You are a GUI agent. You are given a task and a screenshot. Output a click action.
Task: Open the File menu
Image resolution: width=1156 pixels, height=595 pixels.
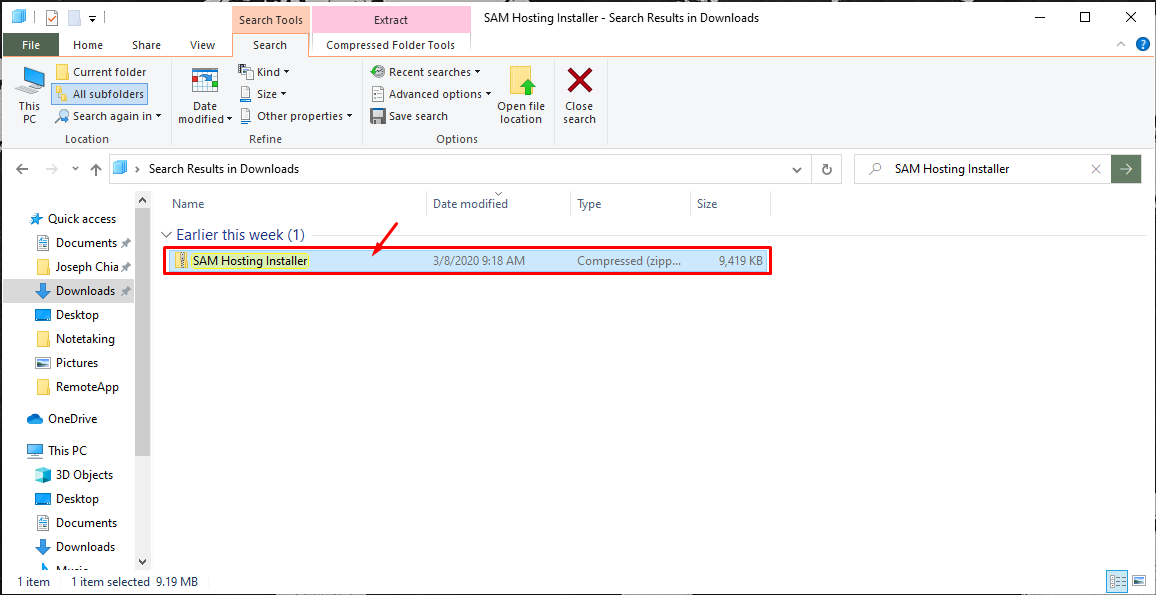[31, 45]
